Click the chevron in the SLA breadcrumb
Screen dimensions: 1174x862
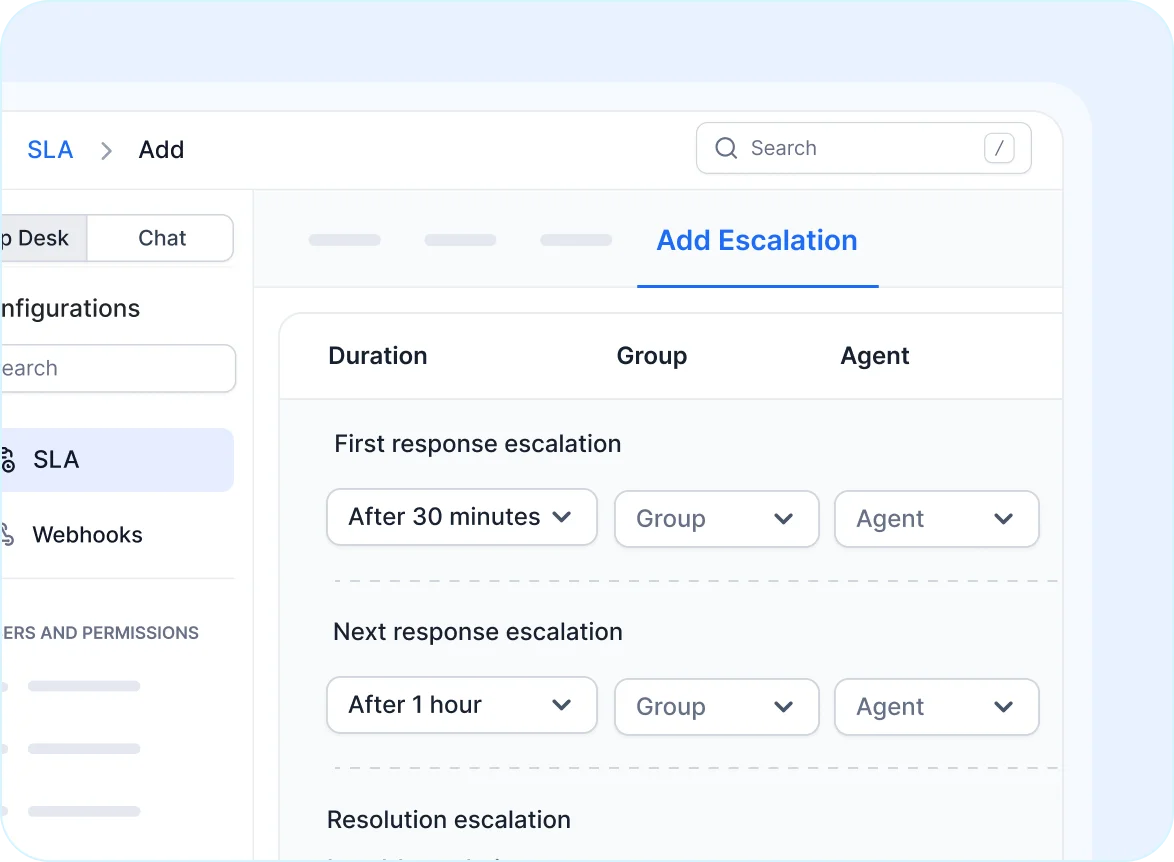tap(105, 150)
